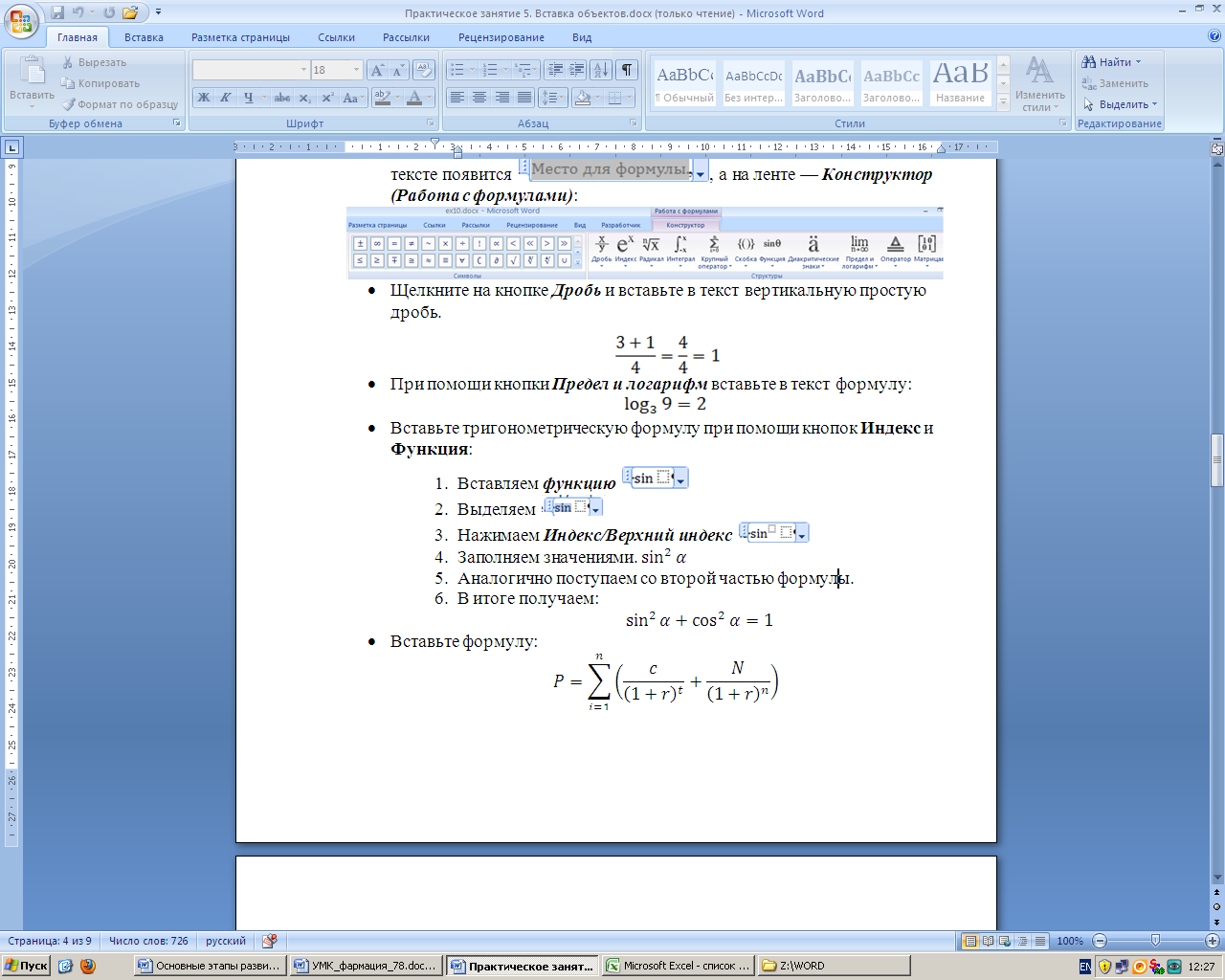The height and width of the screenshot is (980, 1225).
Task: Click the Decrease Indent icon
Action: 554,70
